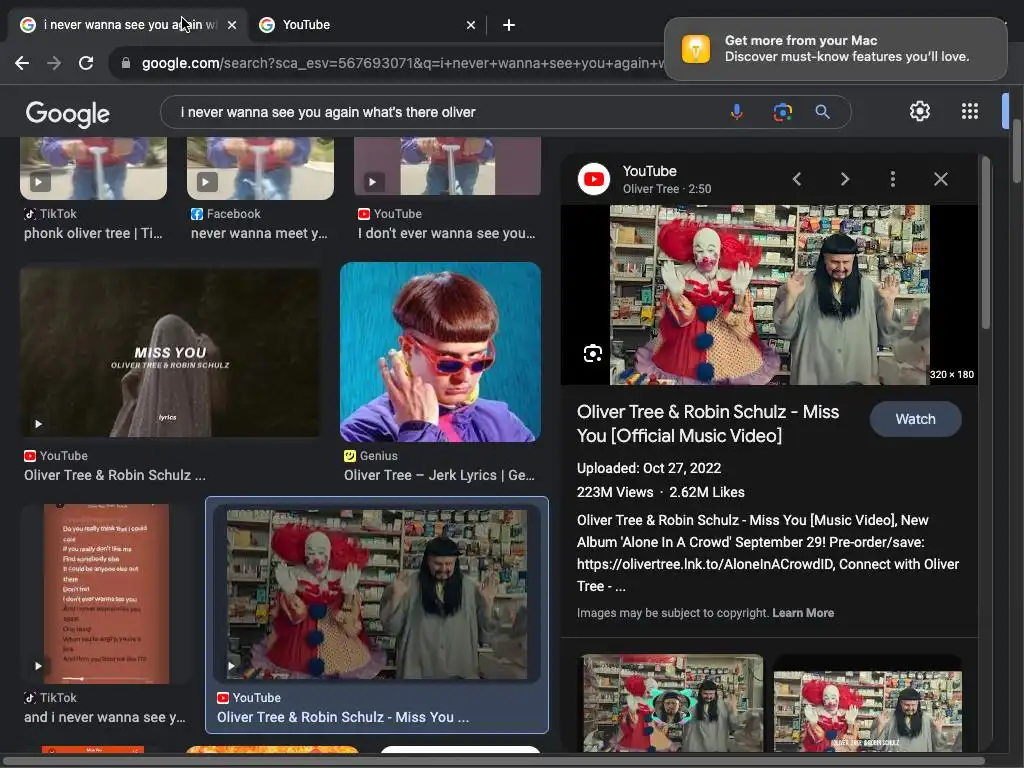Click the 'Uploaded: Oct 27, 2022' text
This screenshot has height=768, width=1024.
point(648,468)
